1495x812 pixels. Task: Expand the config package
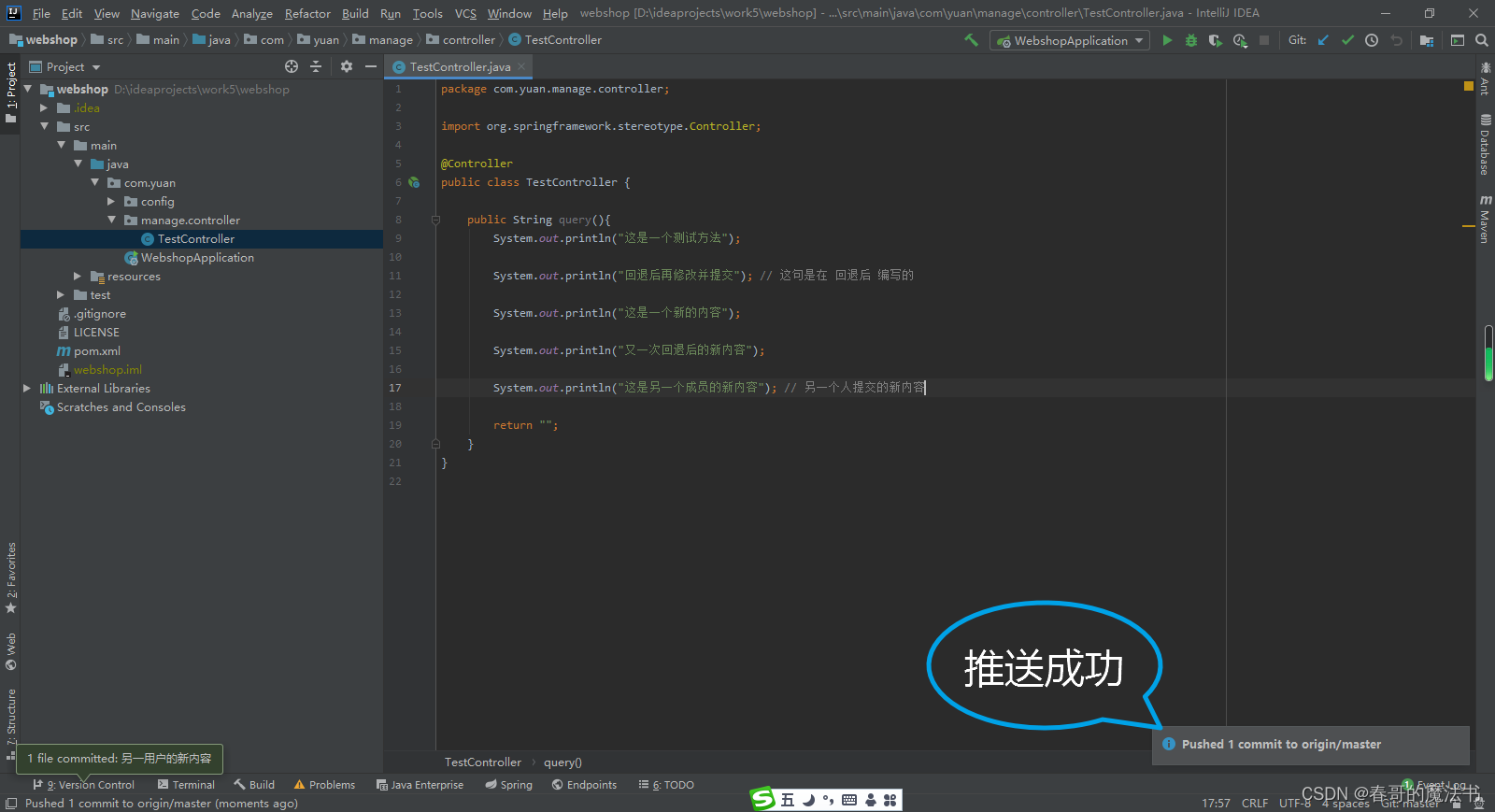click(x=111, y=201)
